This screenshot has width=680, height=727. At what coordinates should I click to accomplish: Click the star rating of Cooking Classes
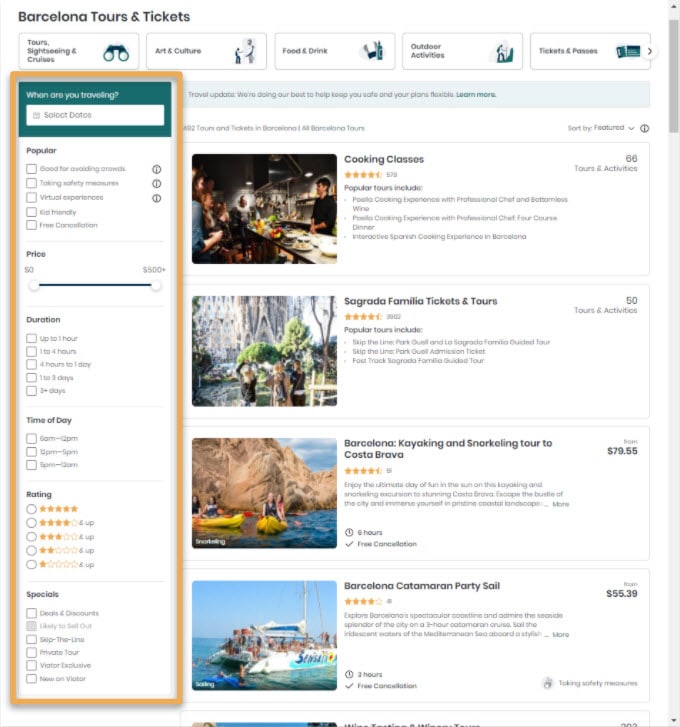(363, 175)
